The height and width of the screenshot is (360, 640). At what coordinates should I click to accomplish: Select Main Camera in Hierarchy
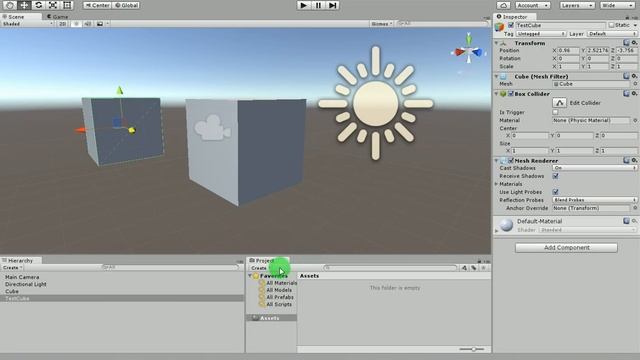click(22, 277)
